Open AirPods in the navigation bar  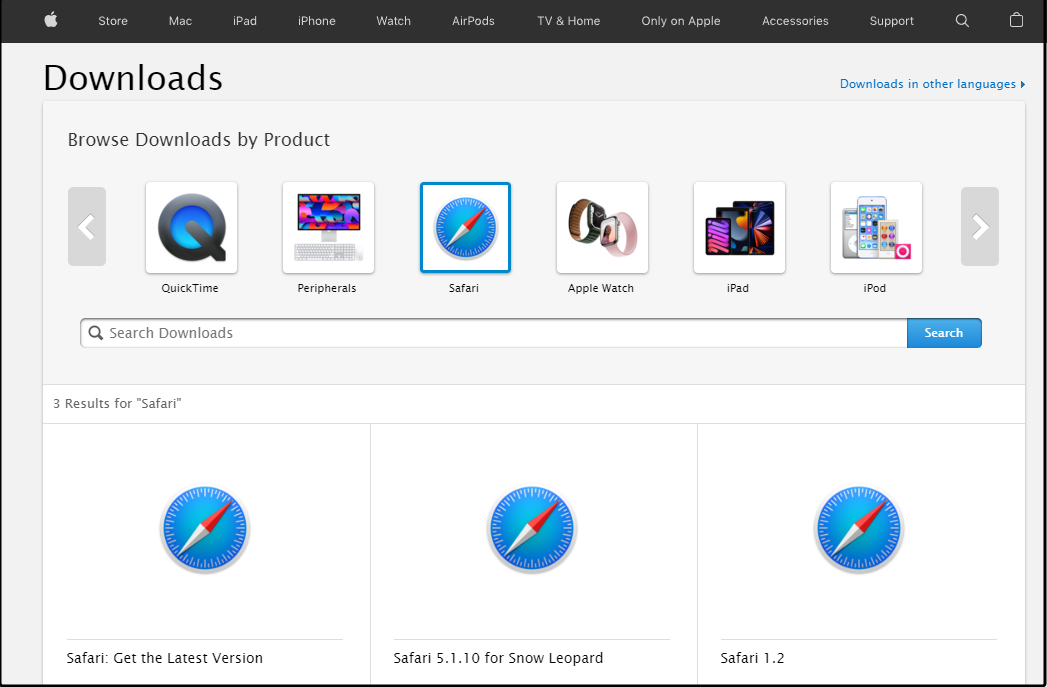coord(473,21)
